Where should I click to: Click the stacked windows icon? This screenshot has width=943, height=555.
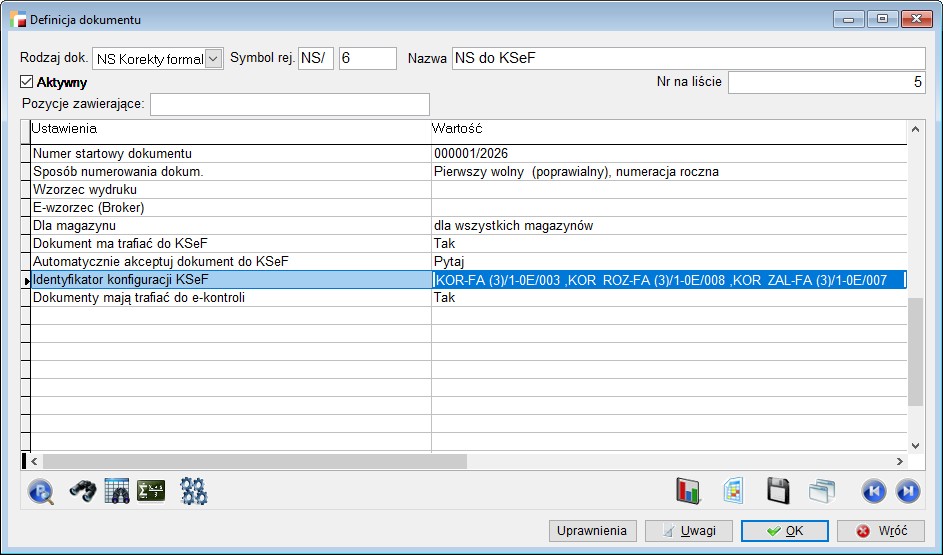tap(821, 491)
